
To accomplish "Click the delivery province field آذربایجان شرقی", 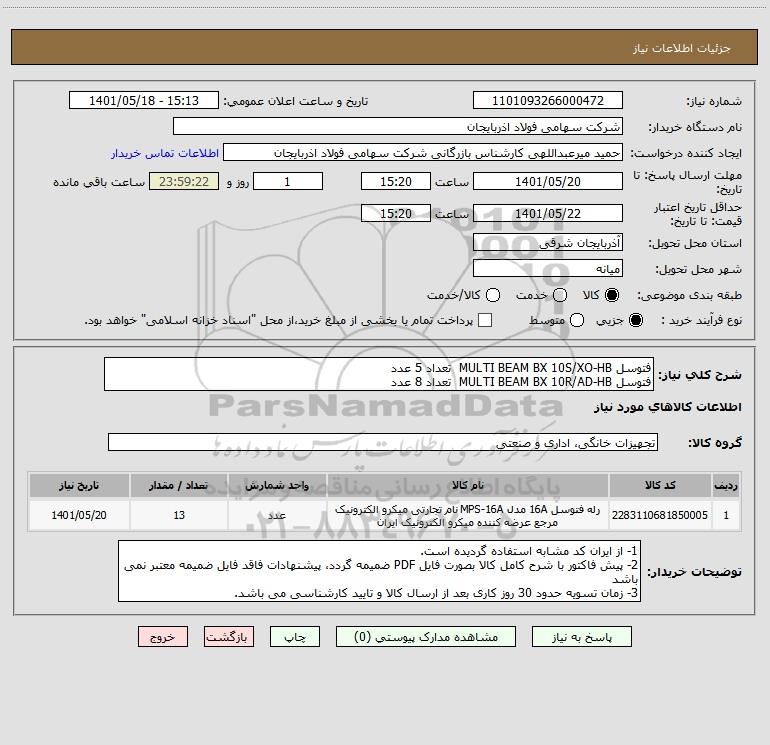I will pyautogui.click(x=548, y=243).
